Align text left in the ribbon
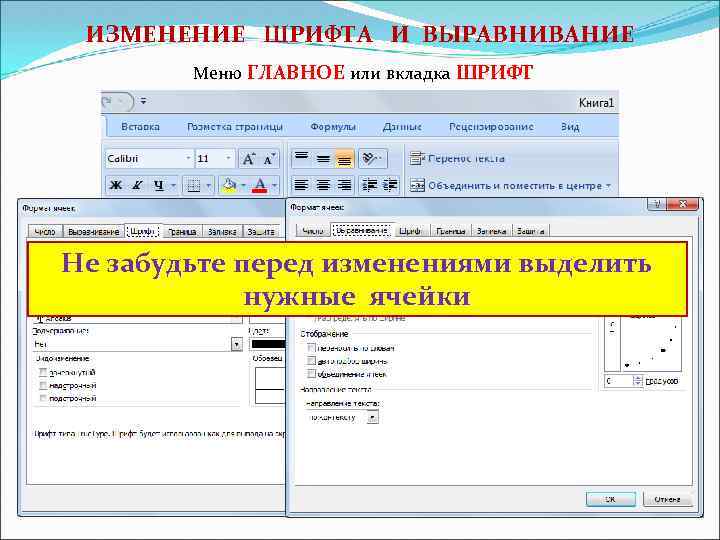Image resolution: width=720 pixels, height=540 pixels. click(301, 186)
